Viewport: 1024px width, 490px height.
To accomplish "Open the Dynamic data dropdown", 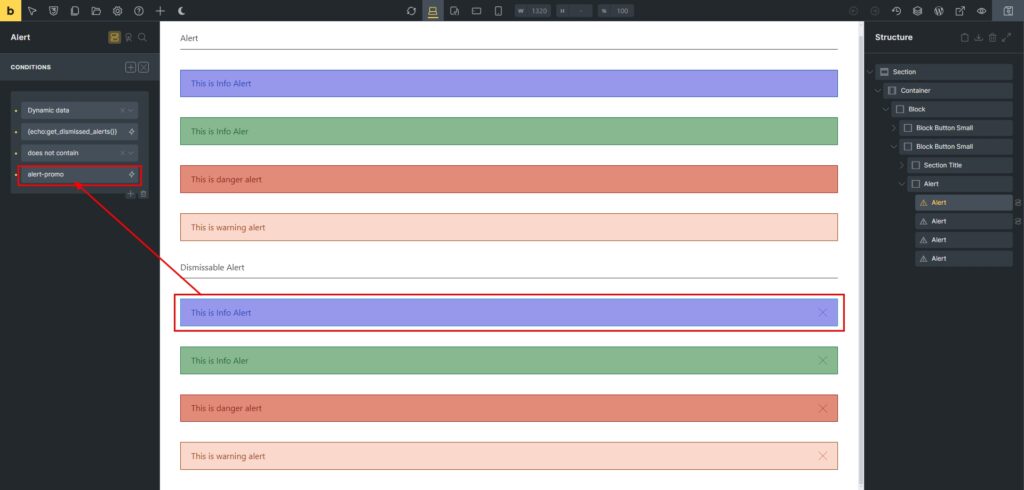I will pos(79,110).
